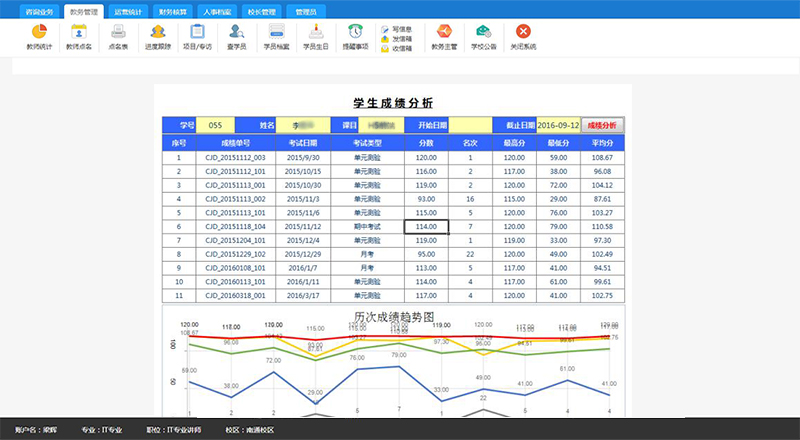The width and height of the screenshot is (800, 440).
Task: Open 进度跟踪 from the toolbar
Action: click(x=157, y=33)
